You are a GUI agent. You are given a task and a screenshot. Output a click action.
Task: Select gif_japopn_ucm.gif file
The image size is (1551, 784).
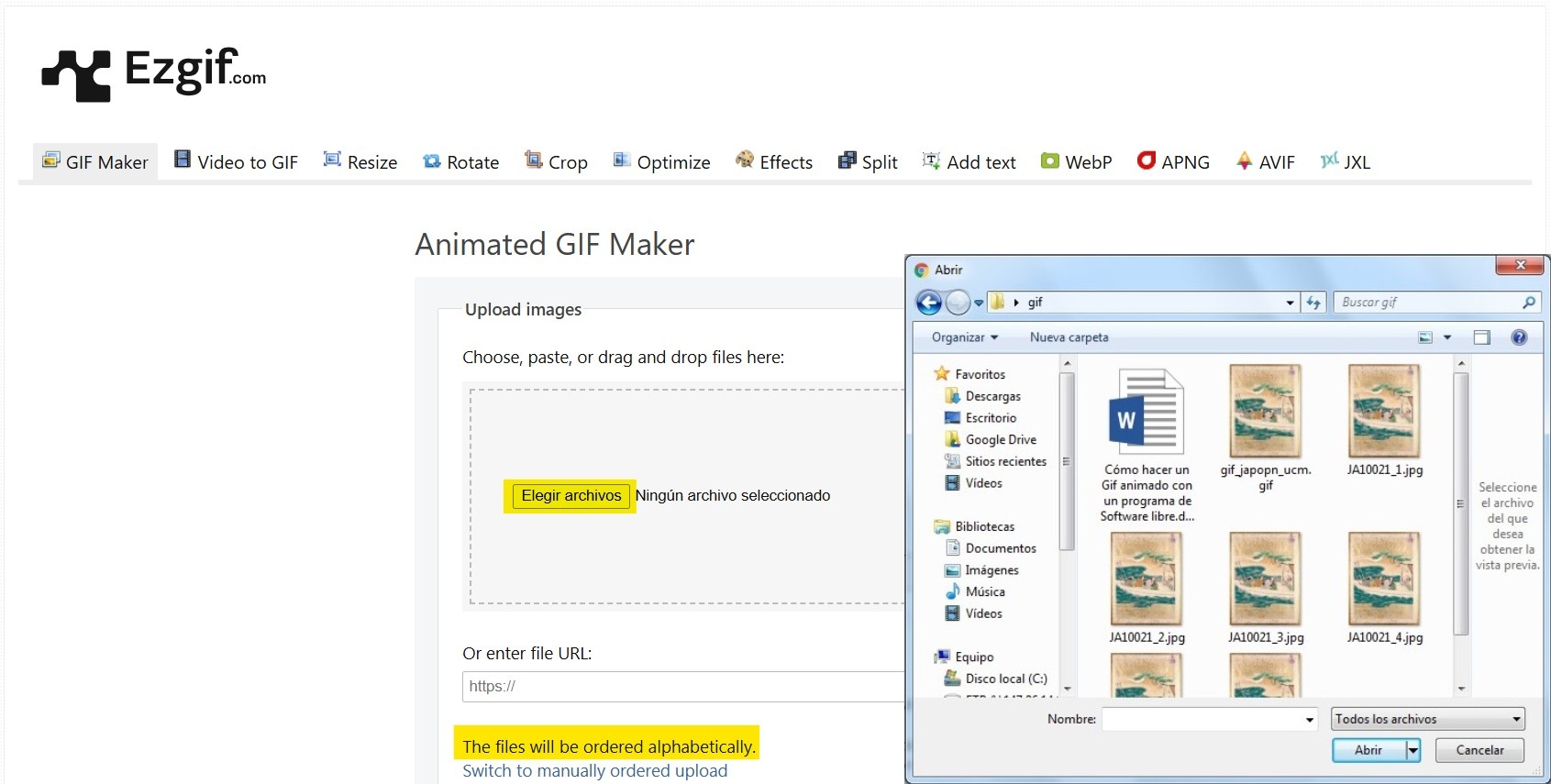coord(1266,429)
